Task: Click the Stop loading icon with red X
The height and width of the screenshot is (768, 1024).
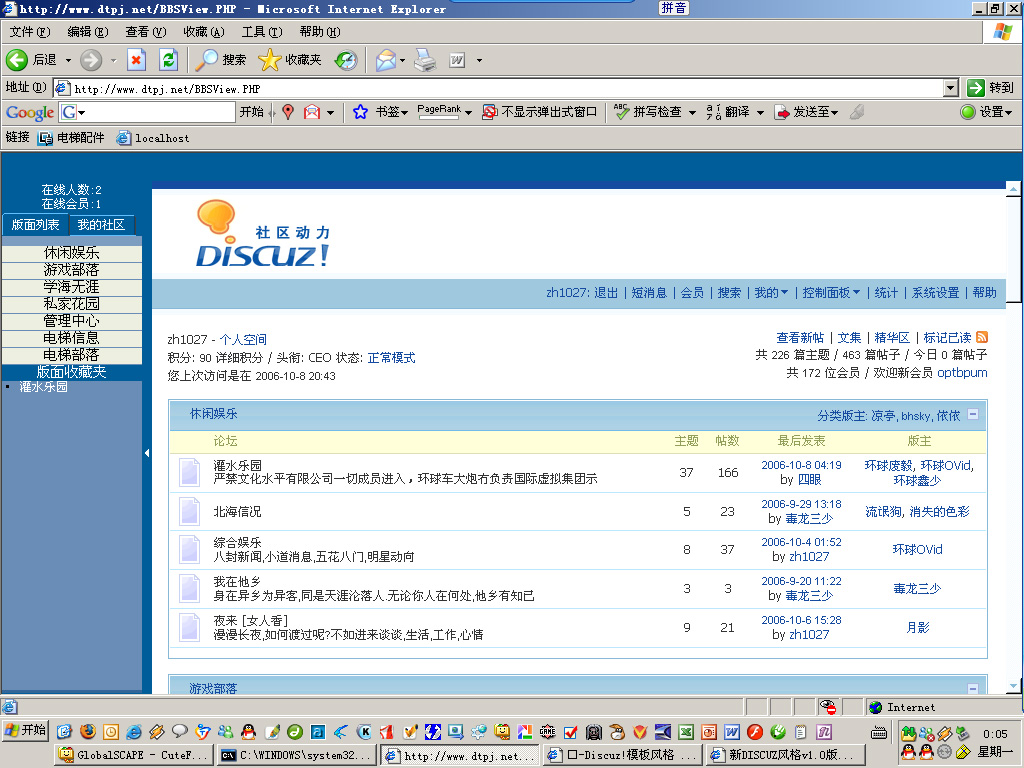Action: tap(136, 60)
